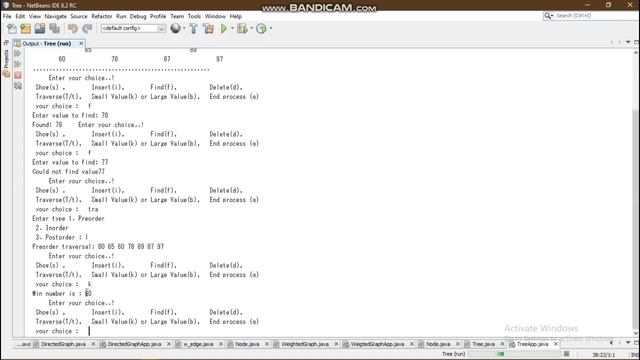The image size is (640, 360).
Task: Click the restore window group icon above Projects
Action: [6, 43]
